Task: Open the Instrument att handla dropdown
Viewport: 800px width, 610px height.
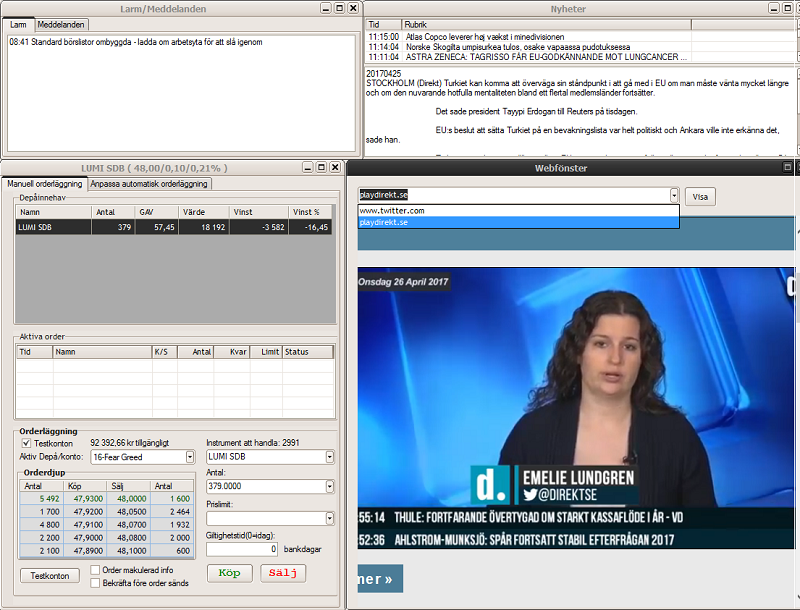Action: (330, 457)
